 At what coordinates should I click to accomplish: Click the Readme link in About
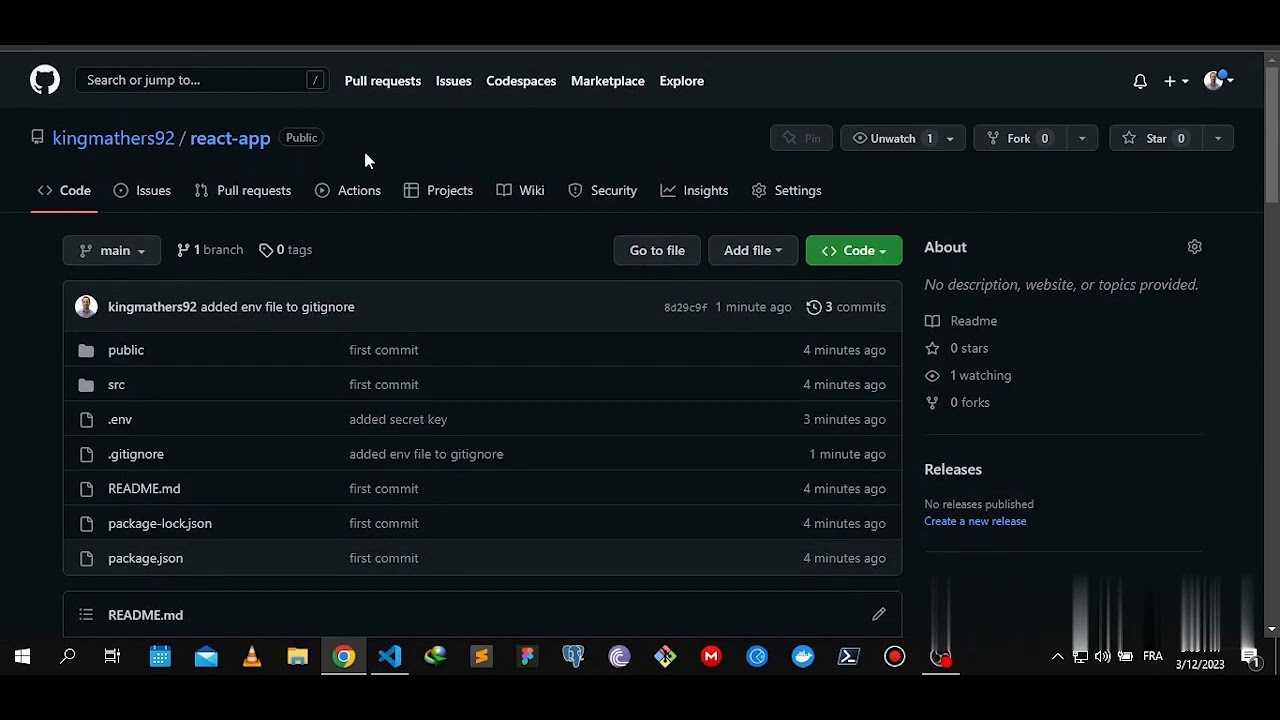point(961,321)
